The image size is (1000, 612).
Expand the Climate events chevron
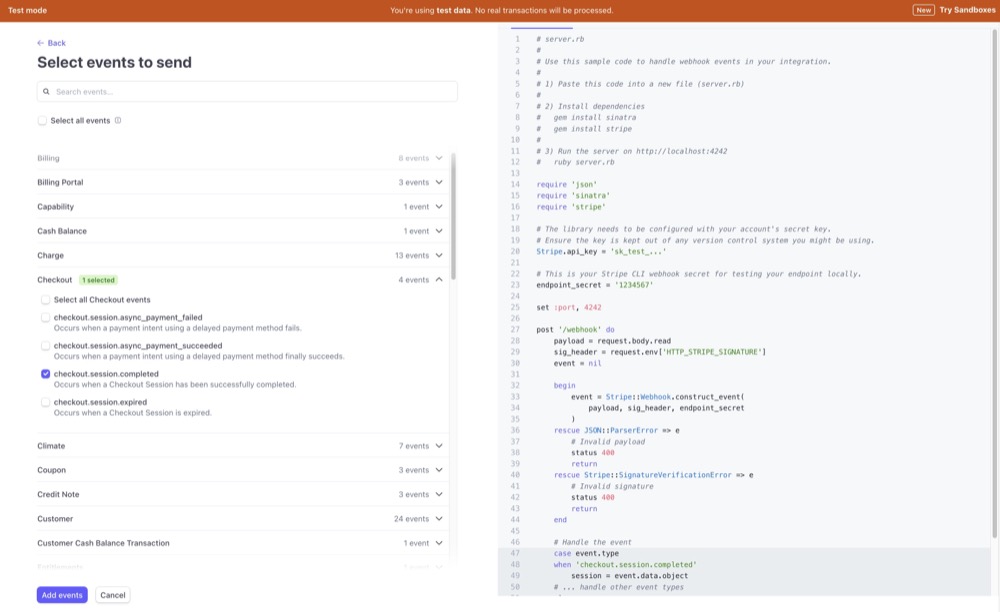[439, 446]
